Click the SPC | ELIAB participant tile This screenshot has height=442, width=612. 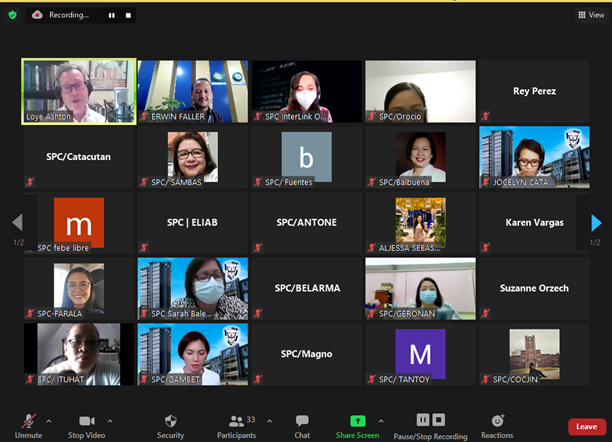(193, 223)
